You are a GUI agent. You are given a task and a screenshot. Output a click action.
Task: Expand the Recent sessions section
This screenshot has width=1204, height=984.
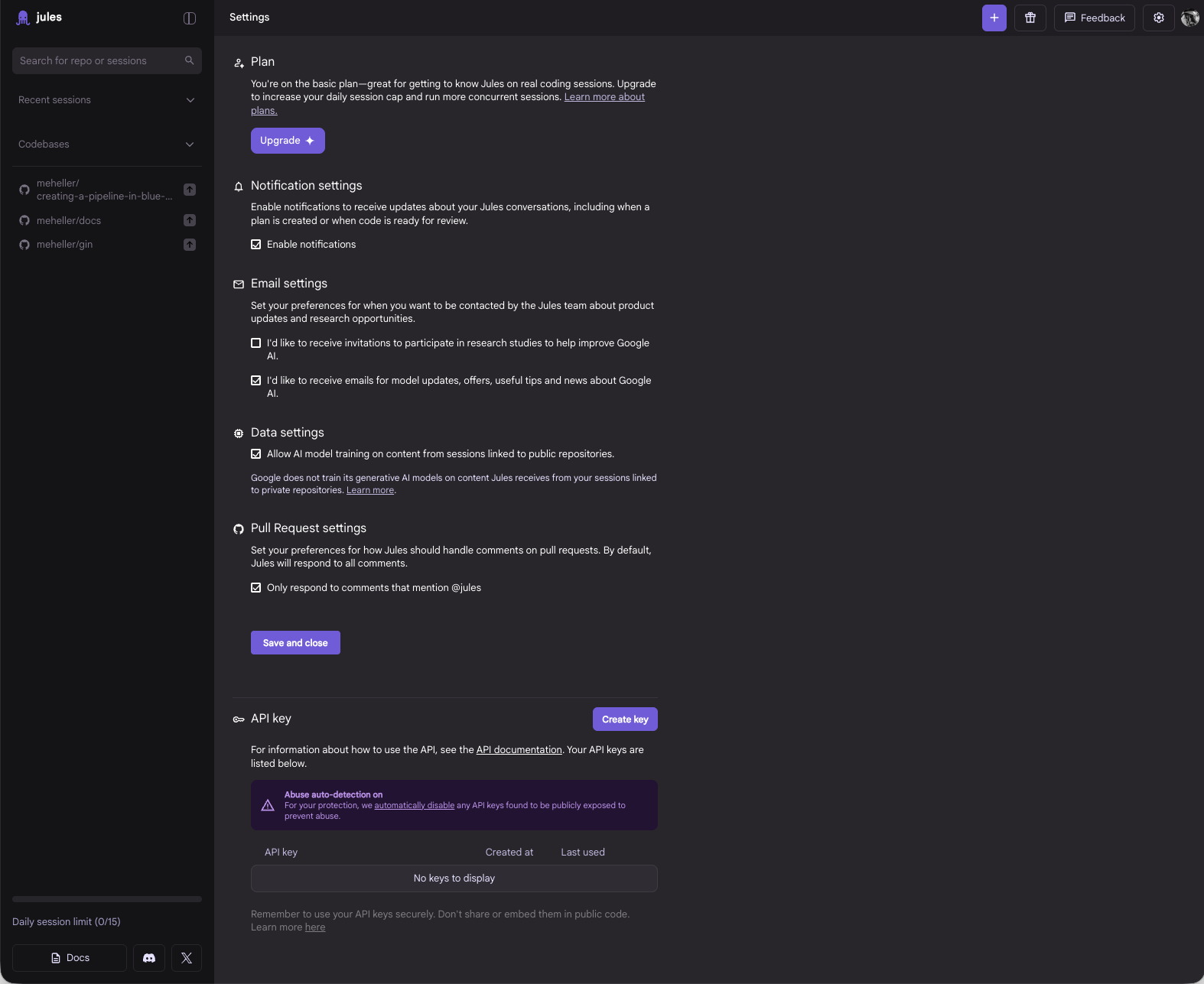(x=190, y=100)
